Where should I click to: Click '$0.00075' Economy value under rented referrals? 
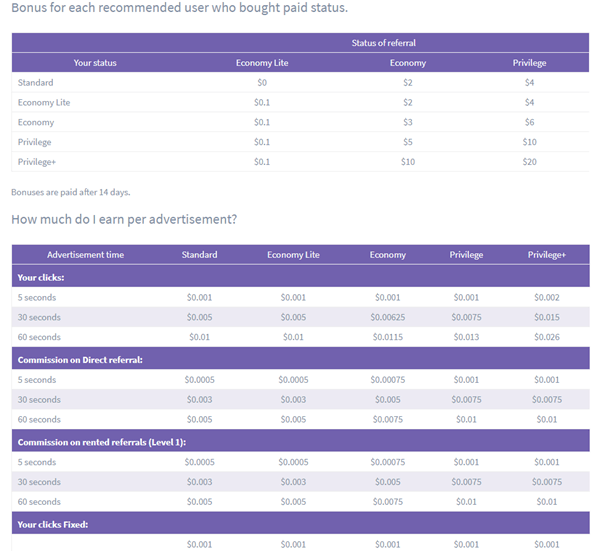(388, 462)
